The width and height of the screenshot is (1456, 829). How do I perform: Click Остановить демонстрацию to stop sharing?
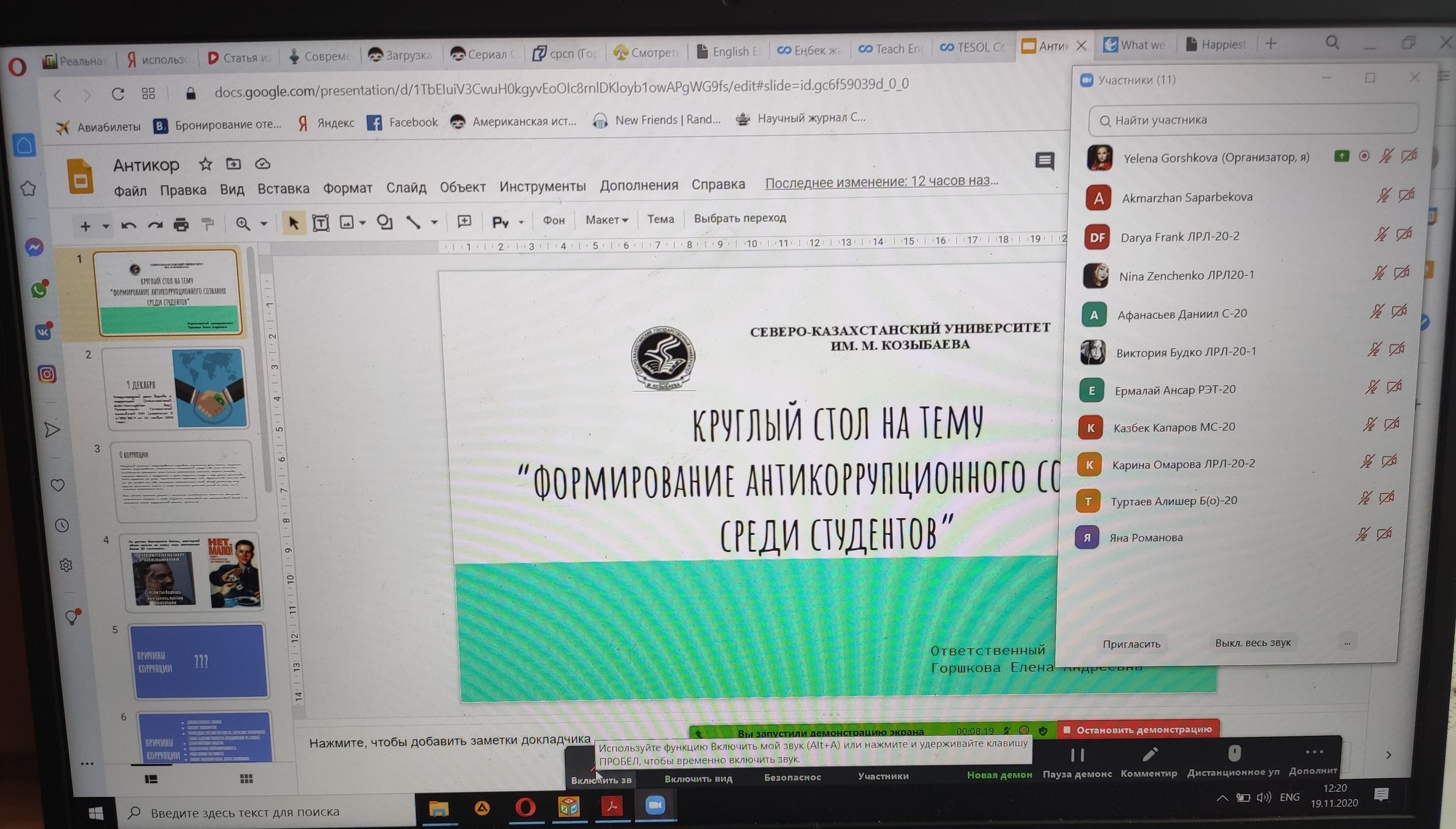click(x=1138, y=729)
